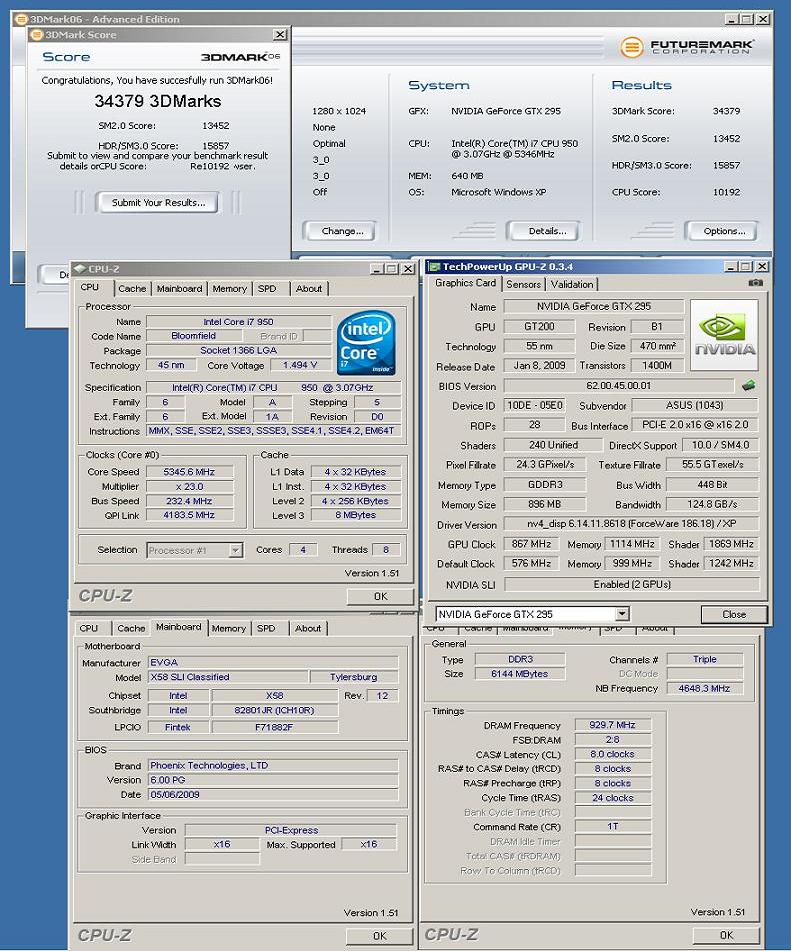Click OK in the CPU-Z mainboard window
The height and width of the screenshot is (951, 791).
coord(380,936)
